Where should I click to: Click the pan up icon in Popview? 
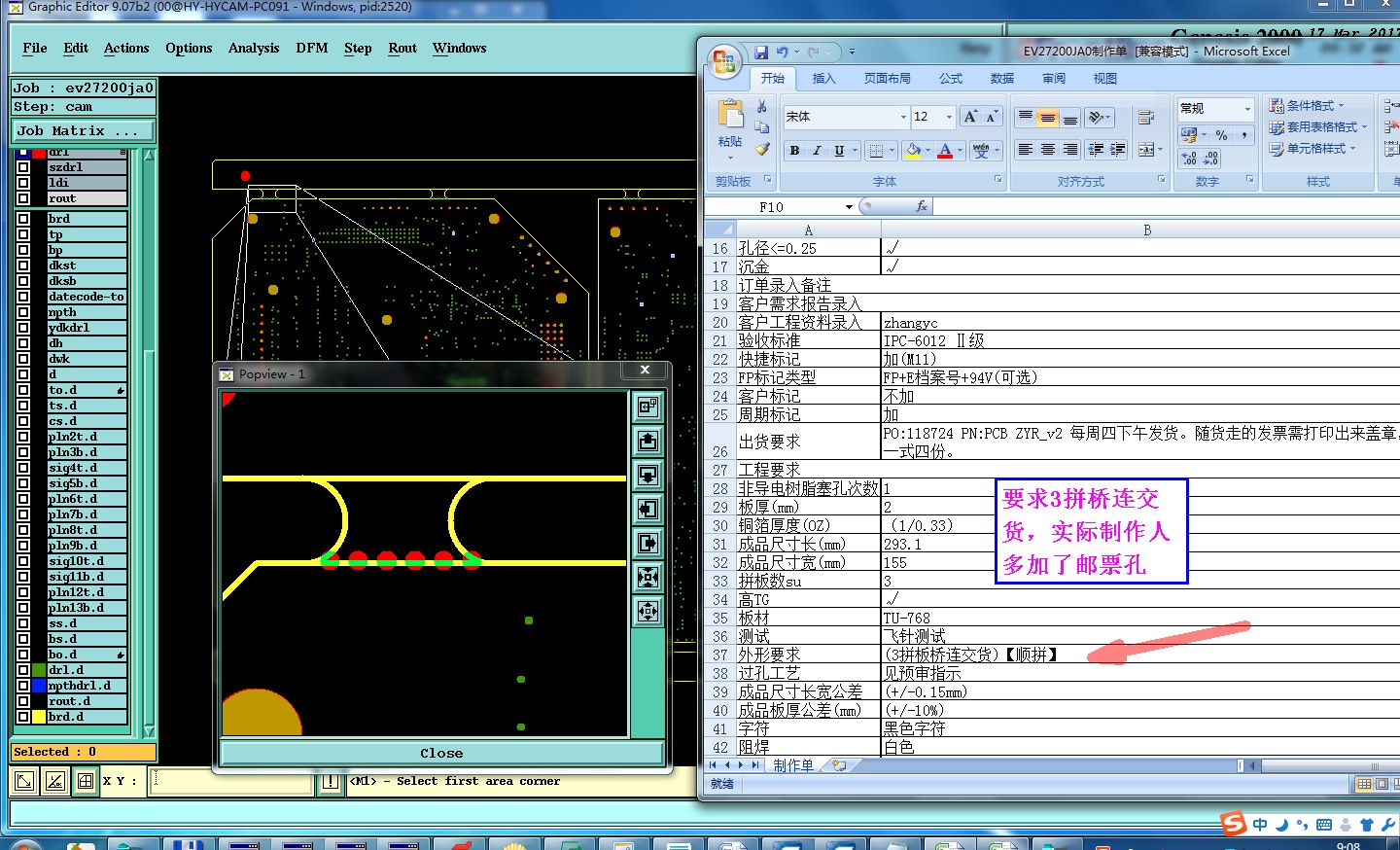pyautogui.click(x=647, y=442)
